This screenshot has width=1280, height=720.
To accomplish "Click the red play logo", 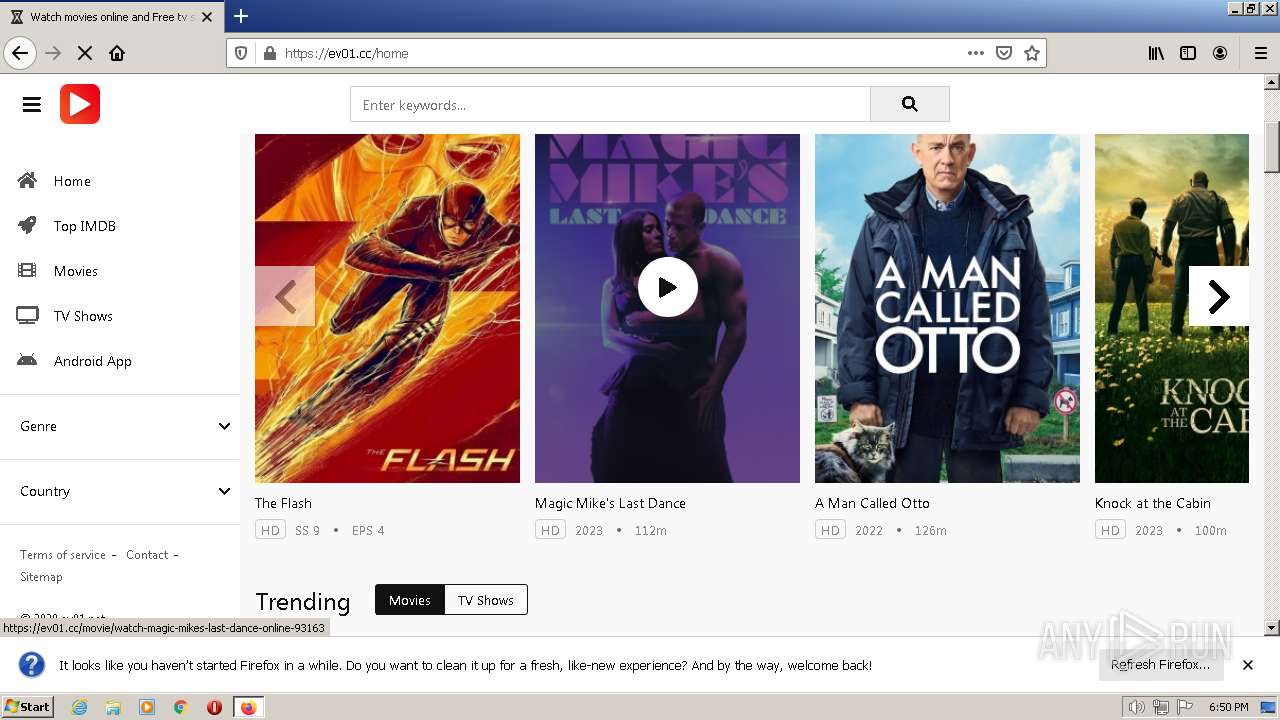I will pyautogui.click(x=80, y=104).
